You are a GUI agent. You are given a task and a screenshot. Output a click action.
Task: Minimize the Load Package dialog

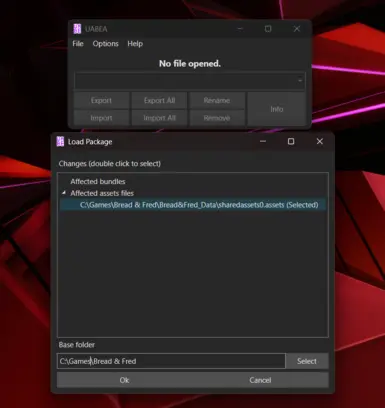tap(263, 141)
